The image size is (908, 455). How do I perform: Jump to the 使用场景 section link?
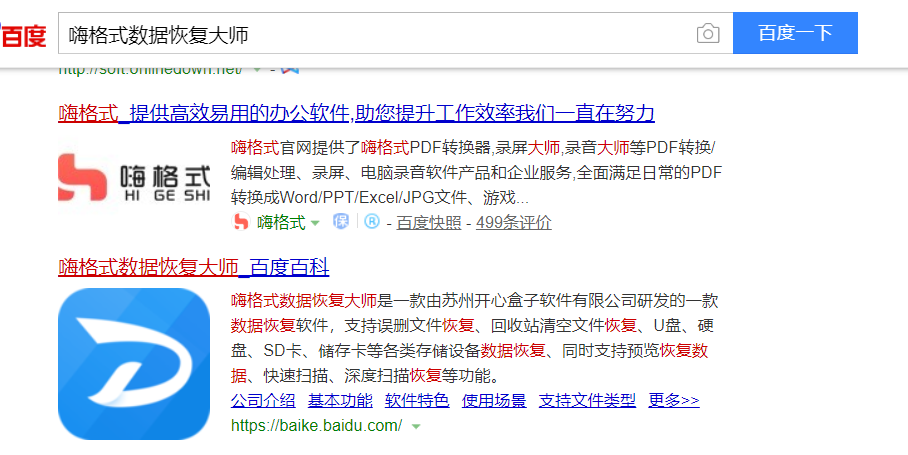pyautogui.click(x=494, y=401)
